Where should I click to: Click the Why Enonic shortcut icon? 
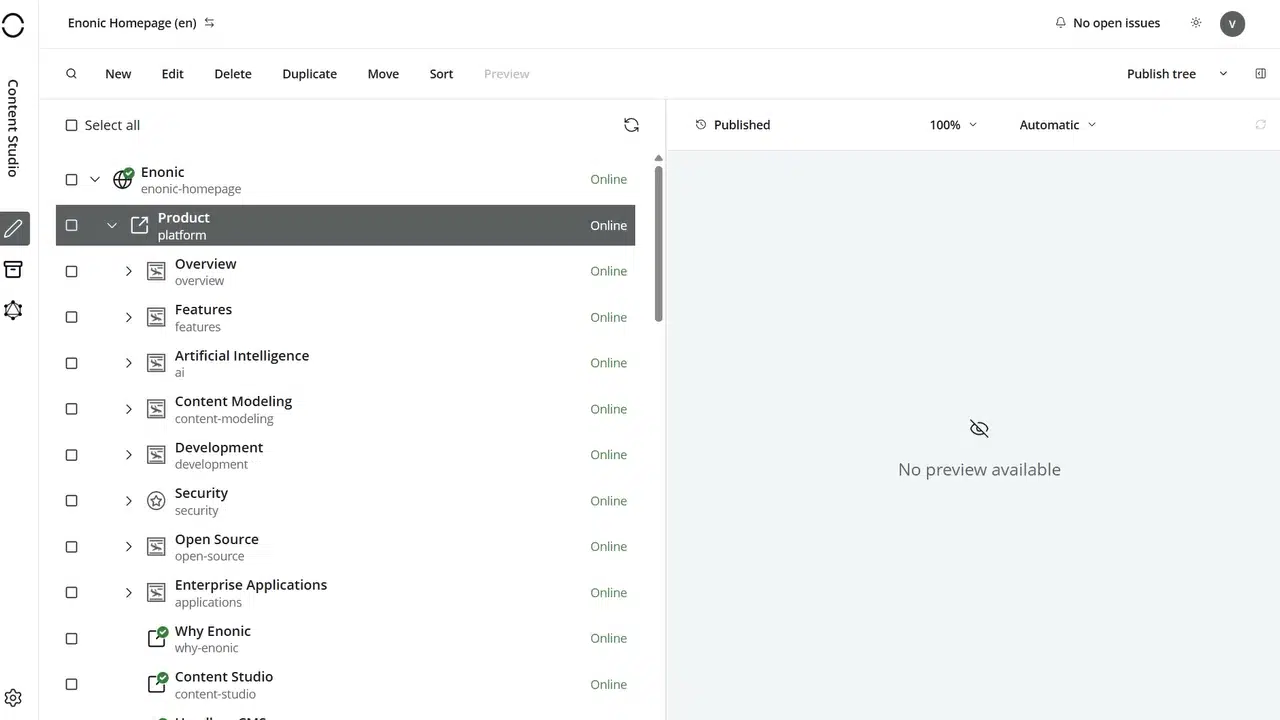coord(157,637)
